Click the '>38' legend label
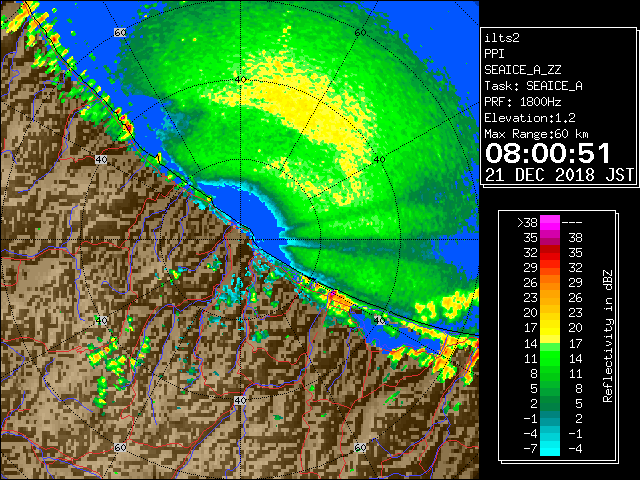Image resolution: width=640 pixels, height=480 pixels. pos(527,223)
